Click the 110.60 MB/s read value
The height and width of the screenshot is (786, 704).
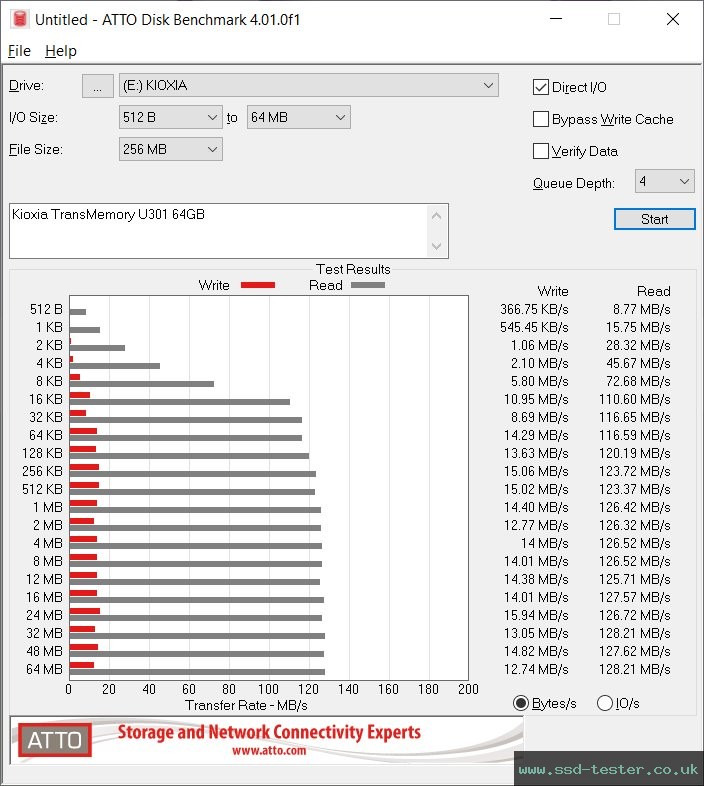635,400
